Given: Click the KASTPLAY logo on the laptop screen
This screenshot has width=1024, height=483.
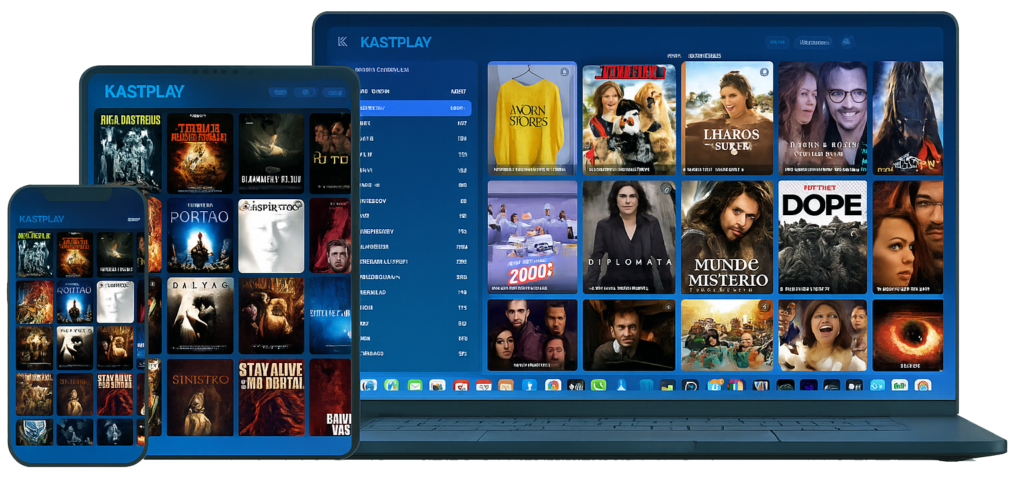Looking at the screenshot, I should (x=397, y=42).
